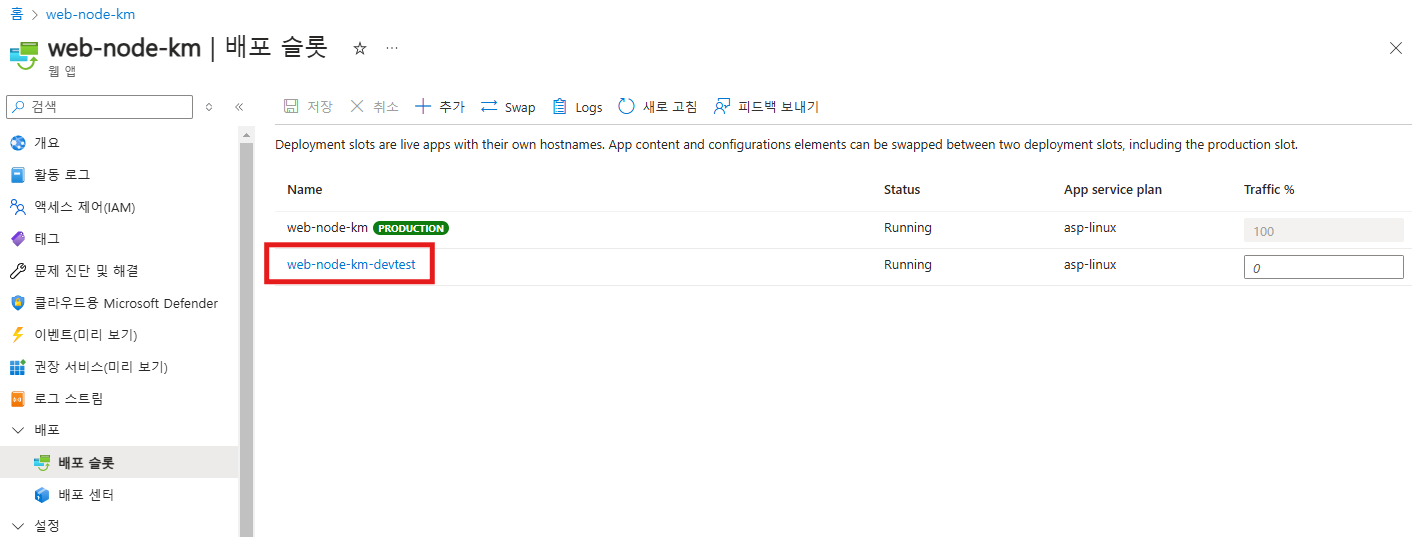Select 배포 슬롯 in sidebar
Viewport: 1428px width, 537px height.
tap(120, 463)
